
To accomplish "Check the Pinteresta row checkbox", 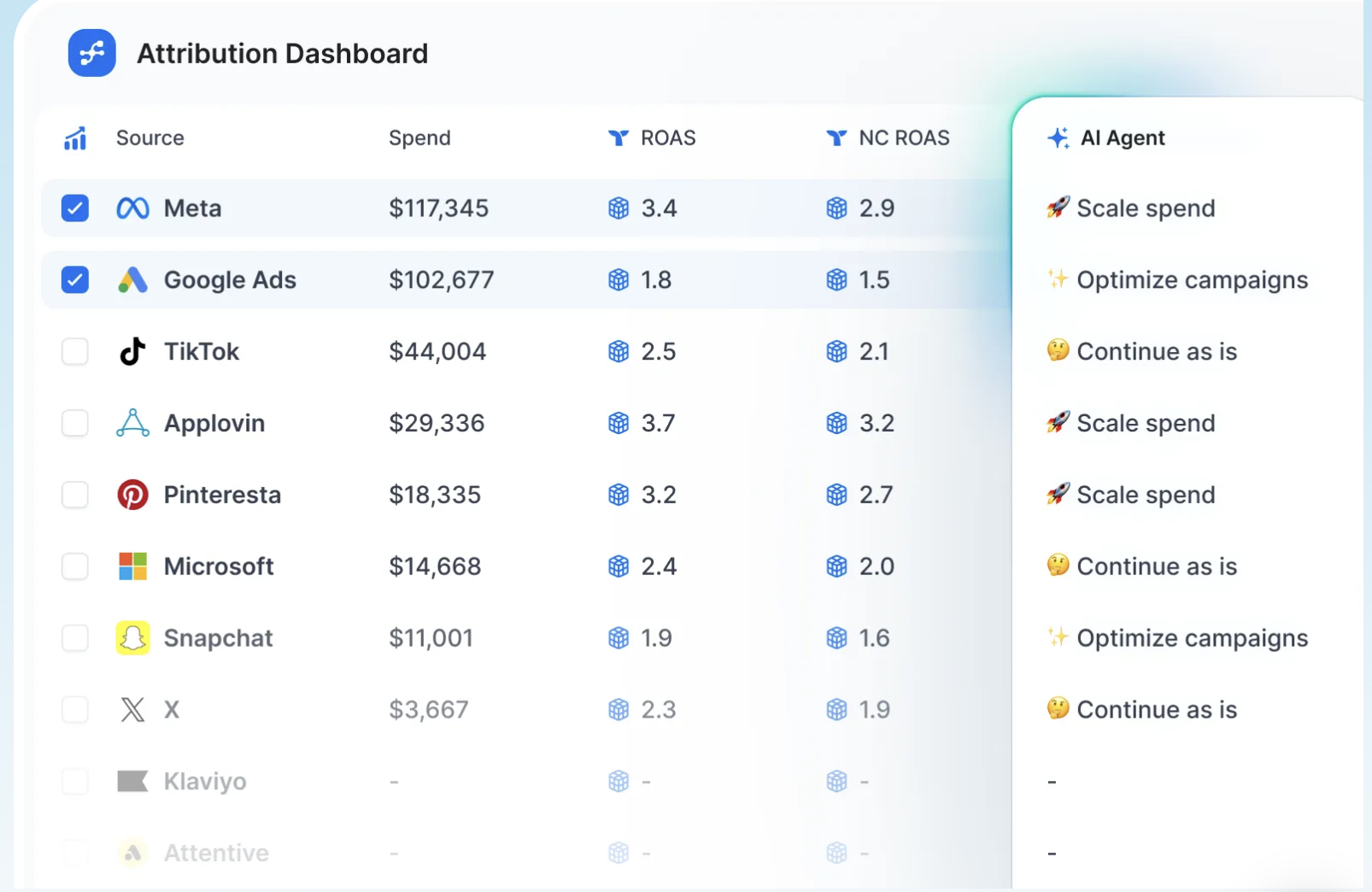I will click(x=75, y=495).
